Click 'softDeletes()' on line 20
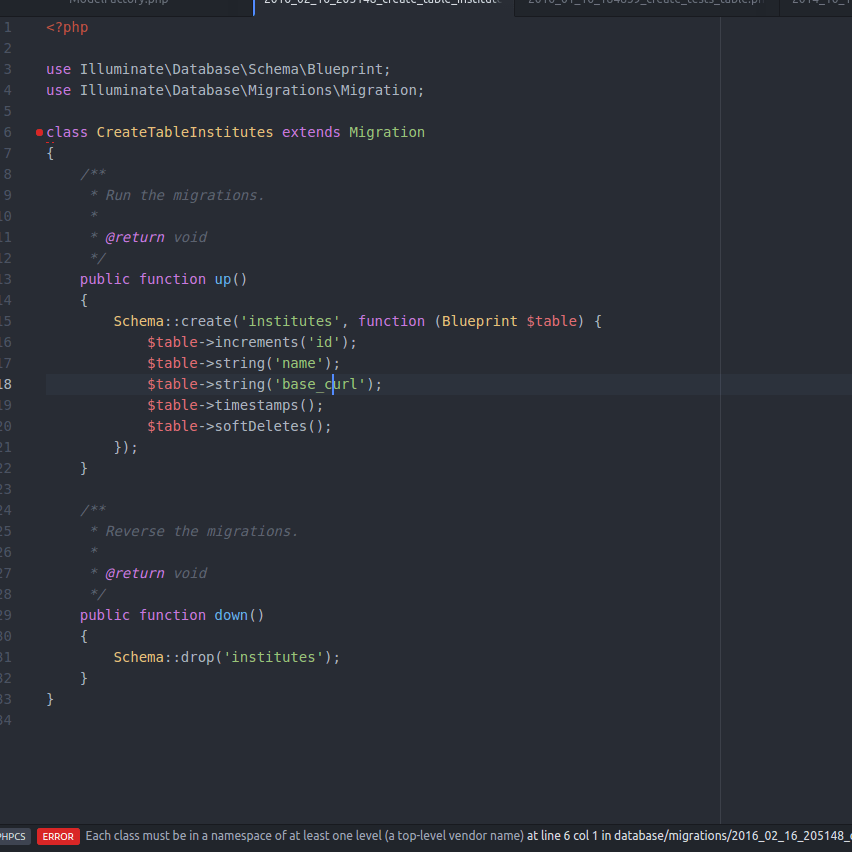 pos(269,427)
